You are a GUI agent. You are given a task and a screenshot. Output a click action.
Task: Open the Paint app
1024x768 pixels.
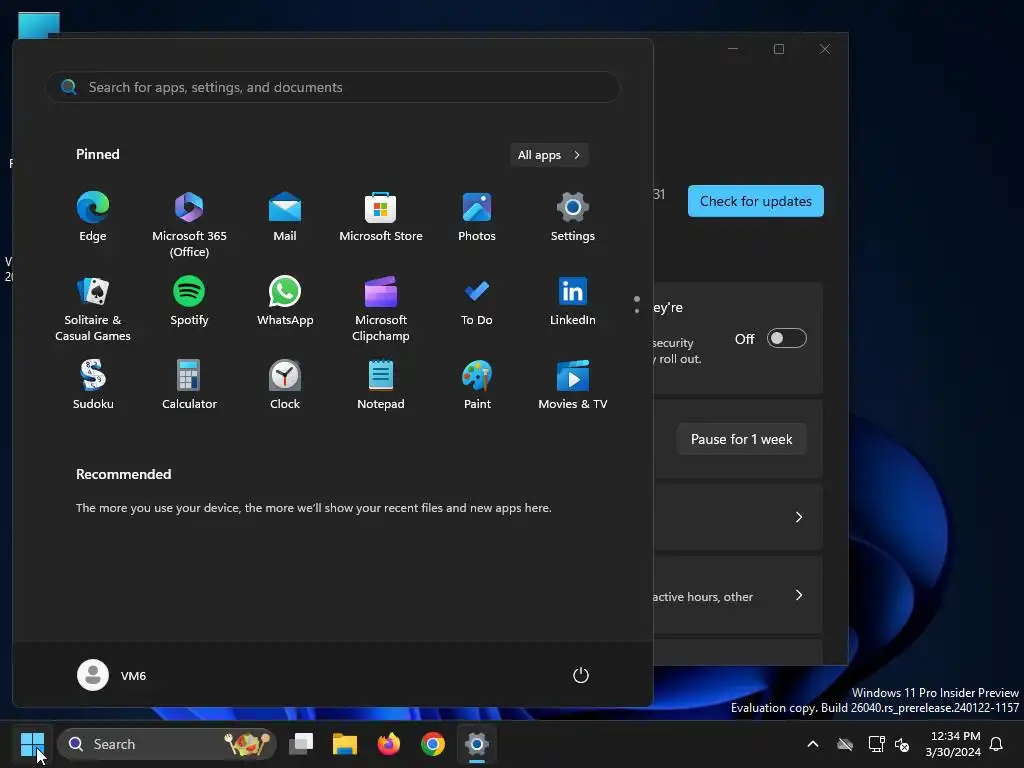click(477, 385)
